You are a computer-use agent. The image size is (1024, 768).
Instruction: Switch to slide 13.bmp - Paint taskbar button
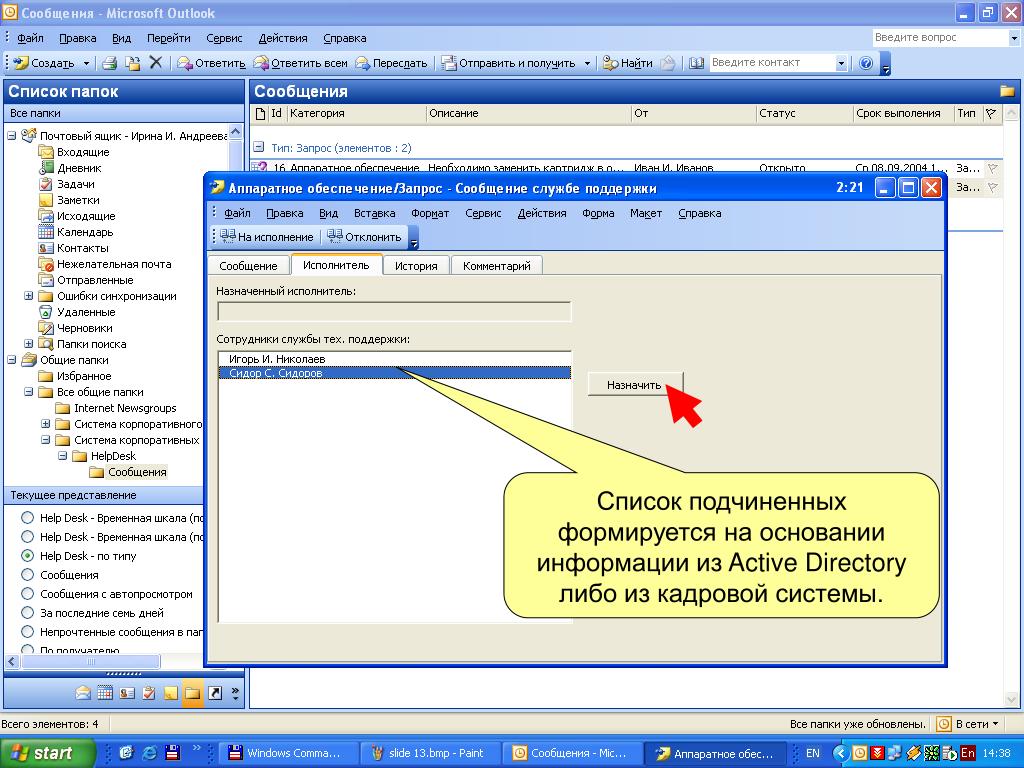(430, 753)
